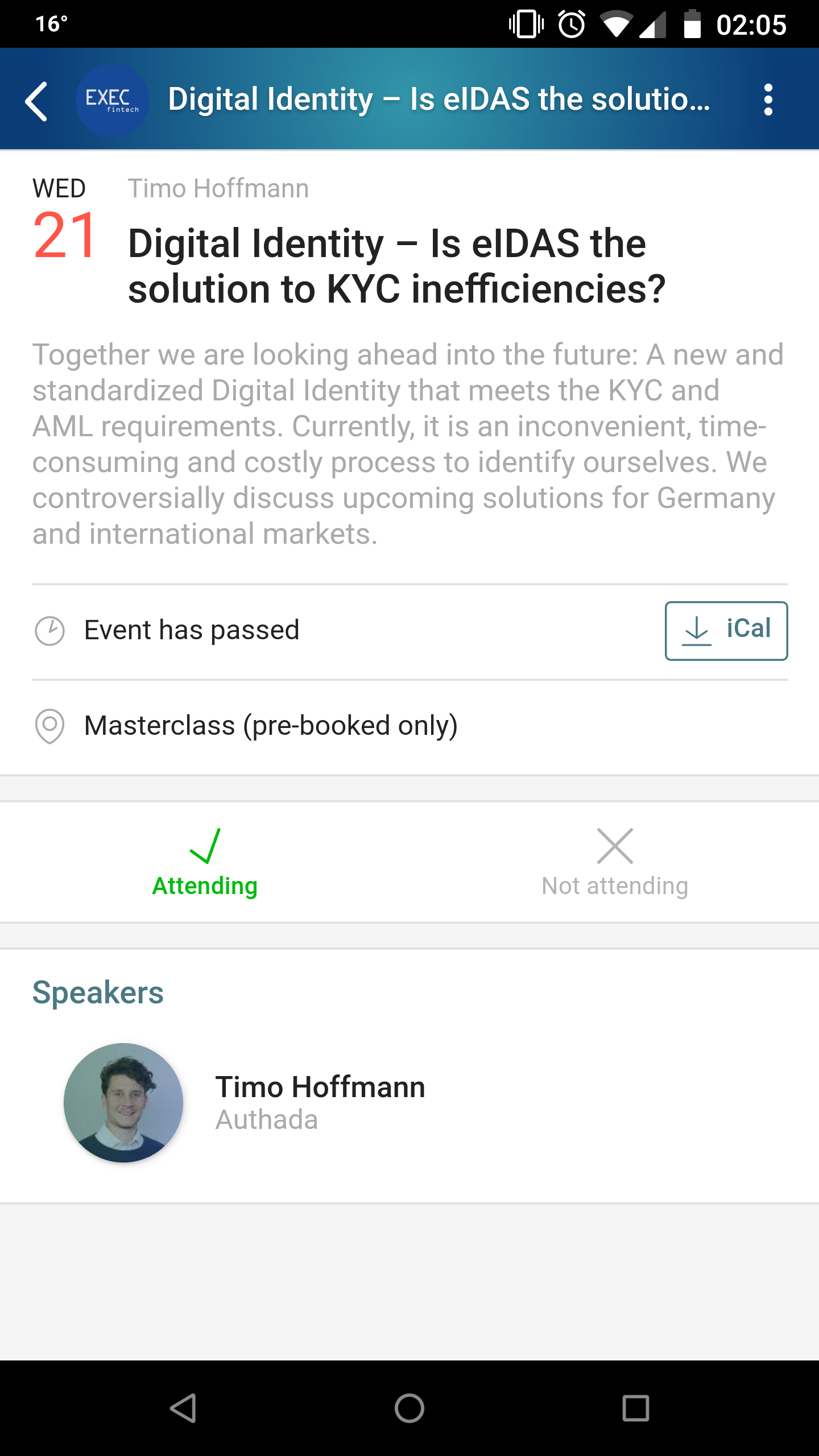This screenshot has height=1456, width=819.
Task: Tap the Not attending X icon
Action: [615, 846]
